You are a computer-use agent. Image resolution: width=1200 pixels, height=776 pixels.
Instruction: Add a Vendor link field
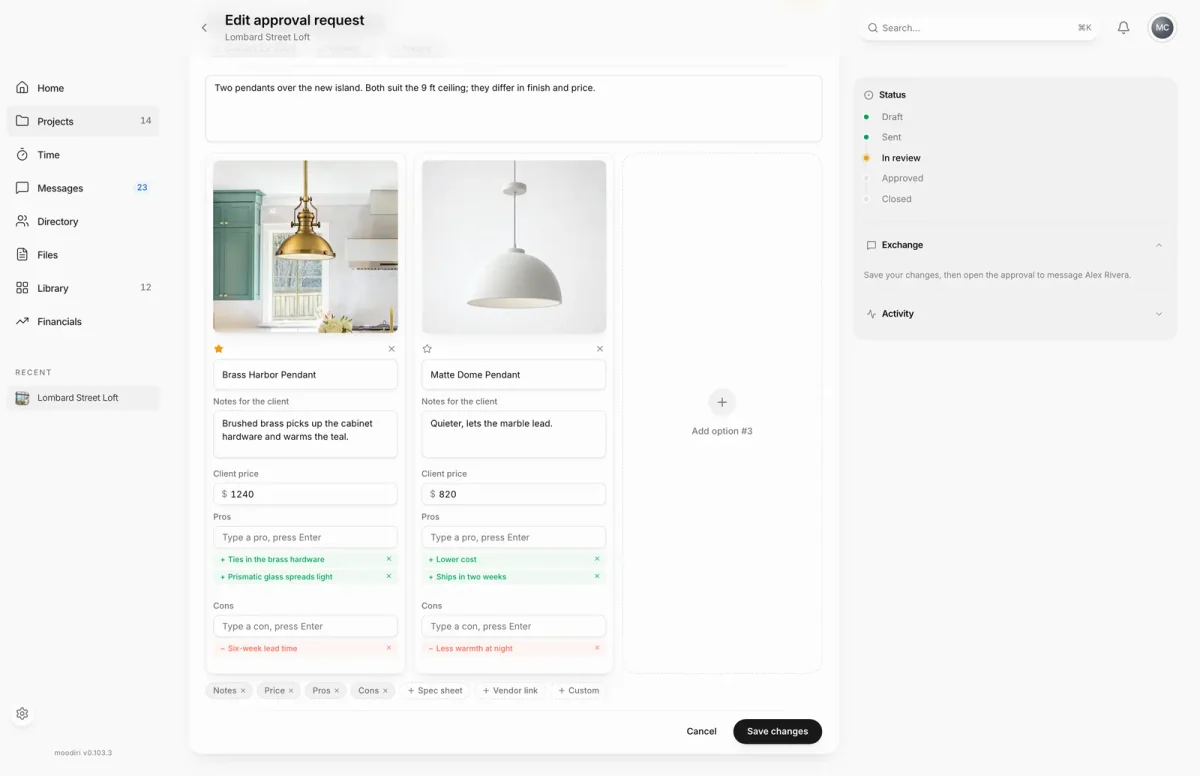click(x=510, y=691)
